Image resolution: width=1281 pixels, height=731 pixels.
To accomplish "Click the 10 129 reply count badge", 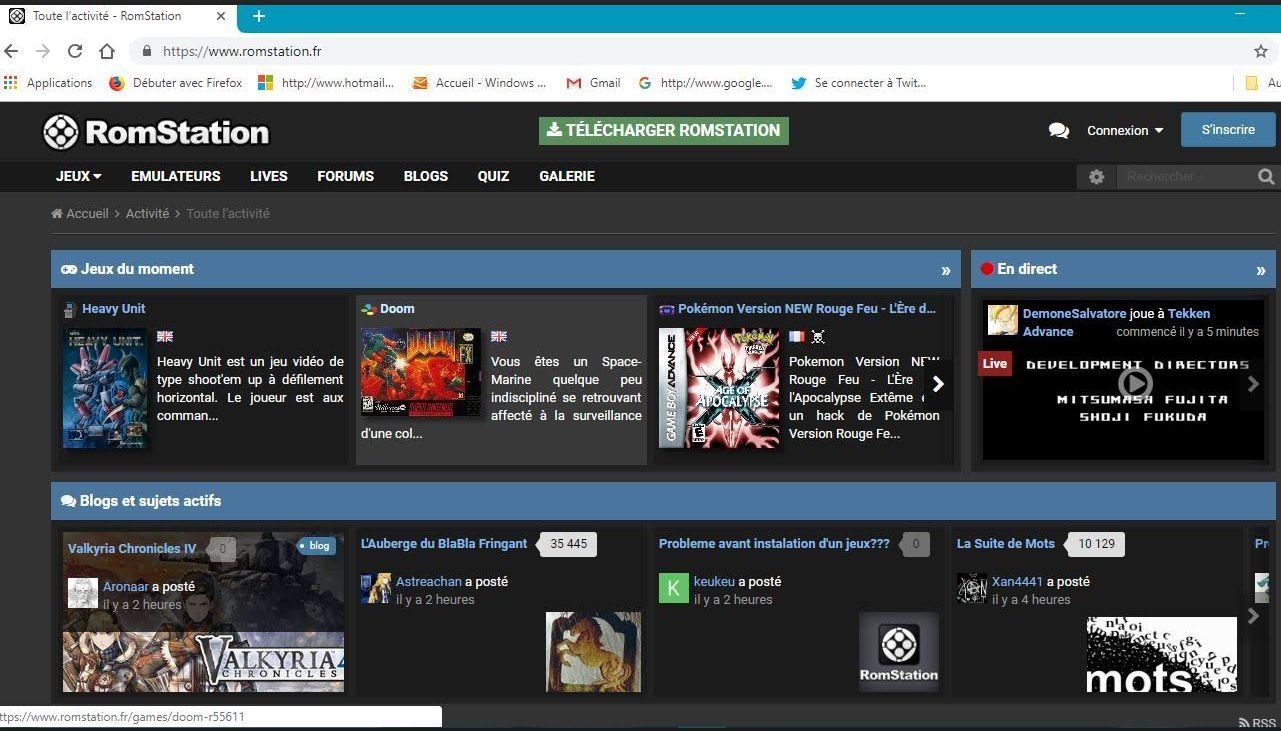I will tap(1096, 544).
